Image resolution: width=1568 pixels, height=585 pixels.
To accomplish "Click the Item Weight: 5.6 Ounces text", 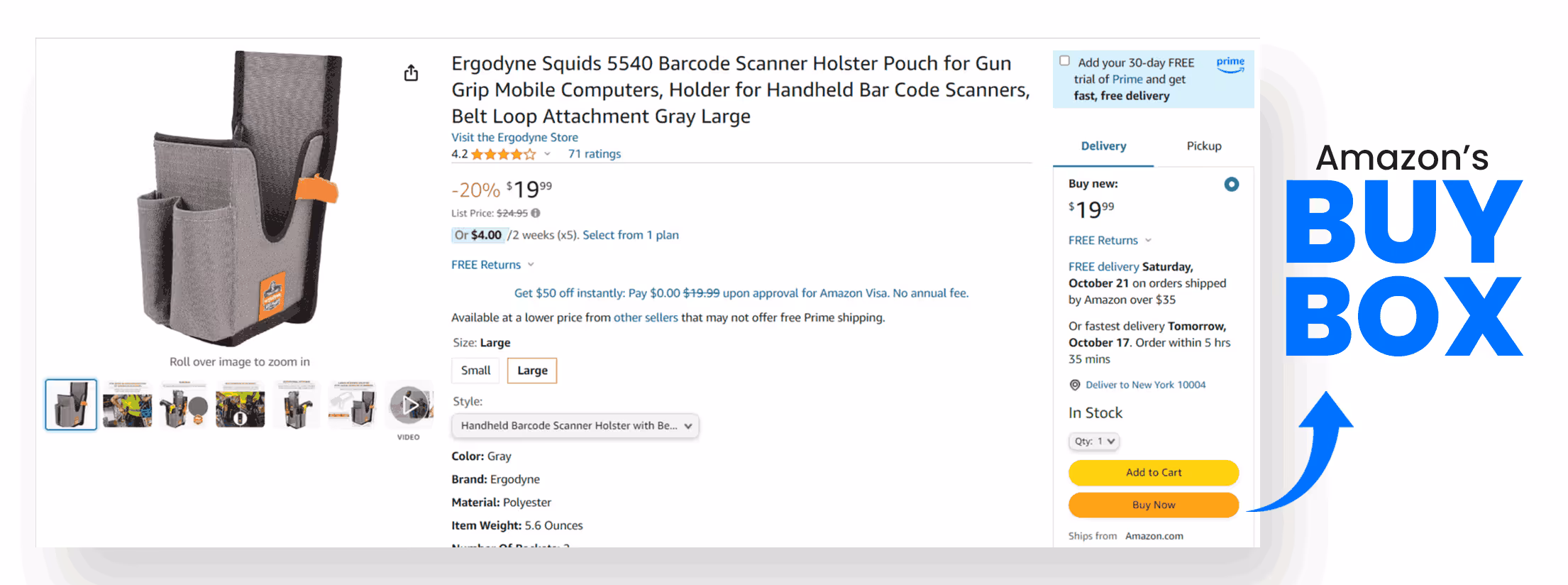I will click(x=517, y=526).
